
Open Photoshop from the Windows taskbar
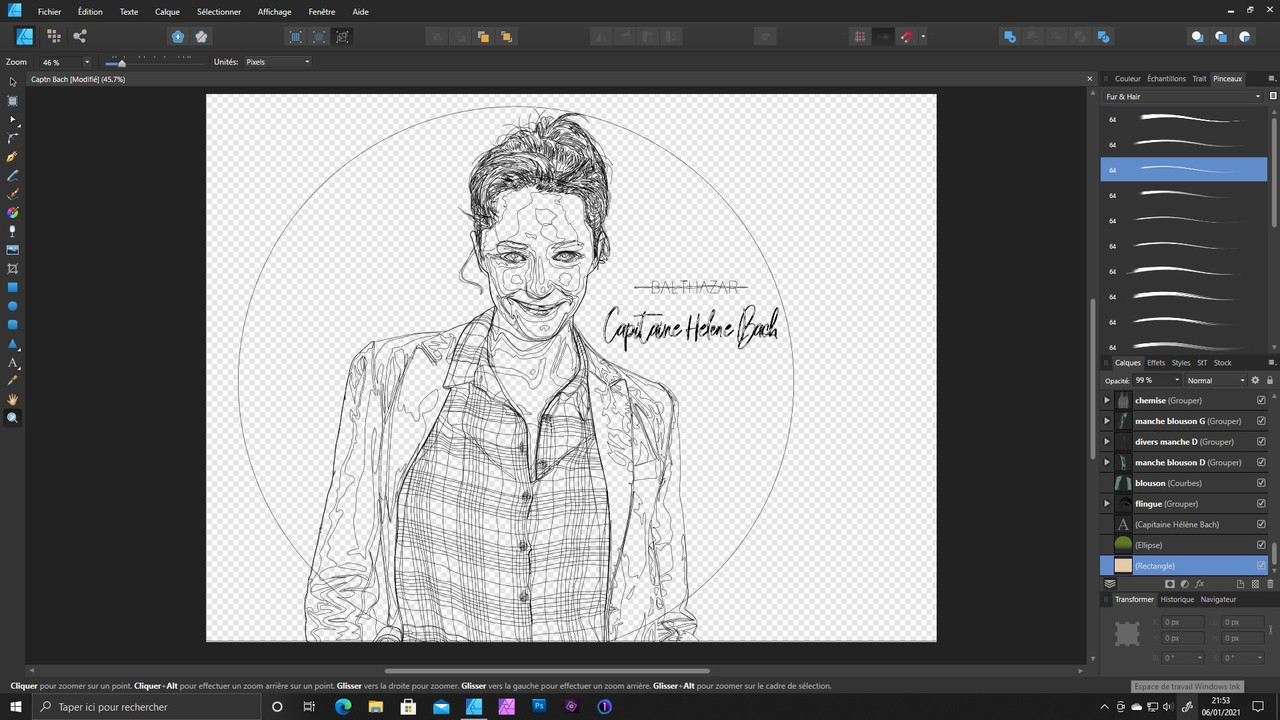pyautogui.click(x=539, y=706)
